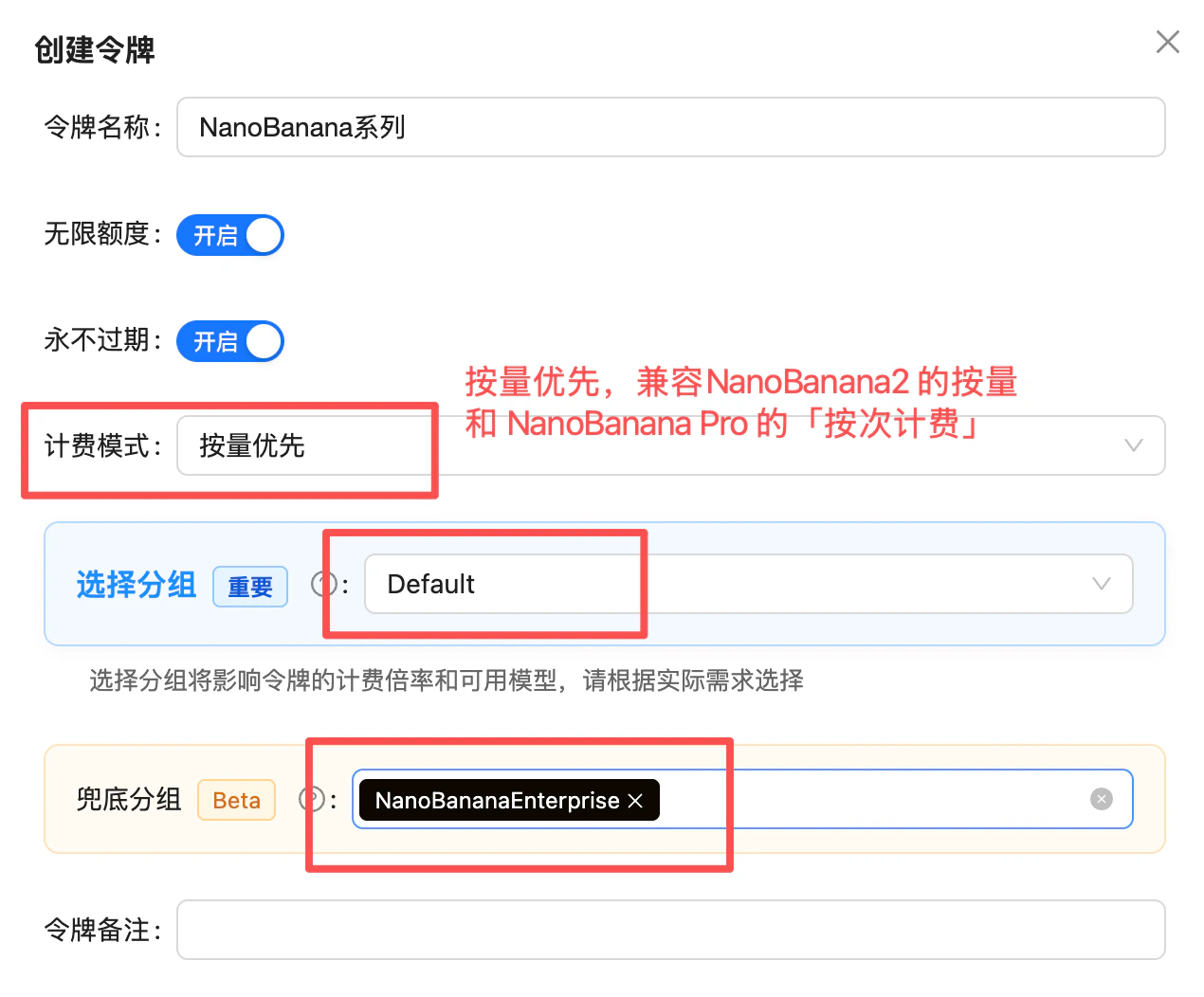Open the 计费模式 dropdown
Image resolution: width=1204 pixels, height=997 pixels.
click(x=670, y=445)
